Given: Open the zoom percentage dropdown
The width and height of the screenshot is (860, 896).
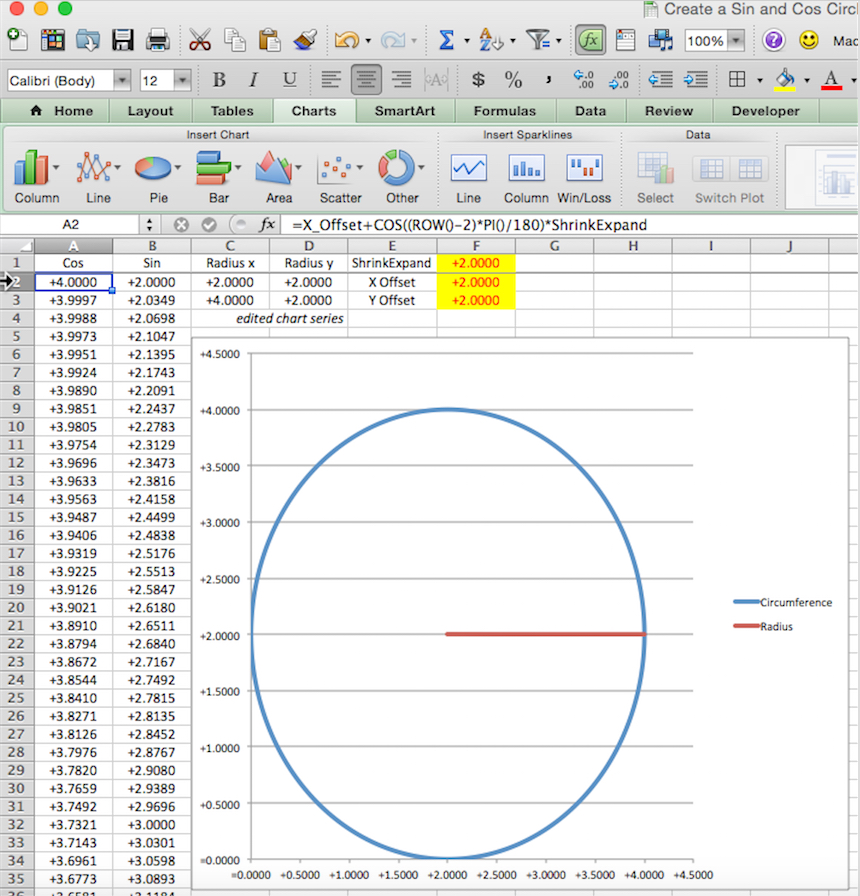Looking at the screenshot, I should point(737,41).
